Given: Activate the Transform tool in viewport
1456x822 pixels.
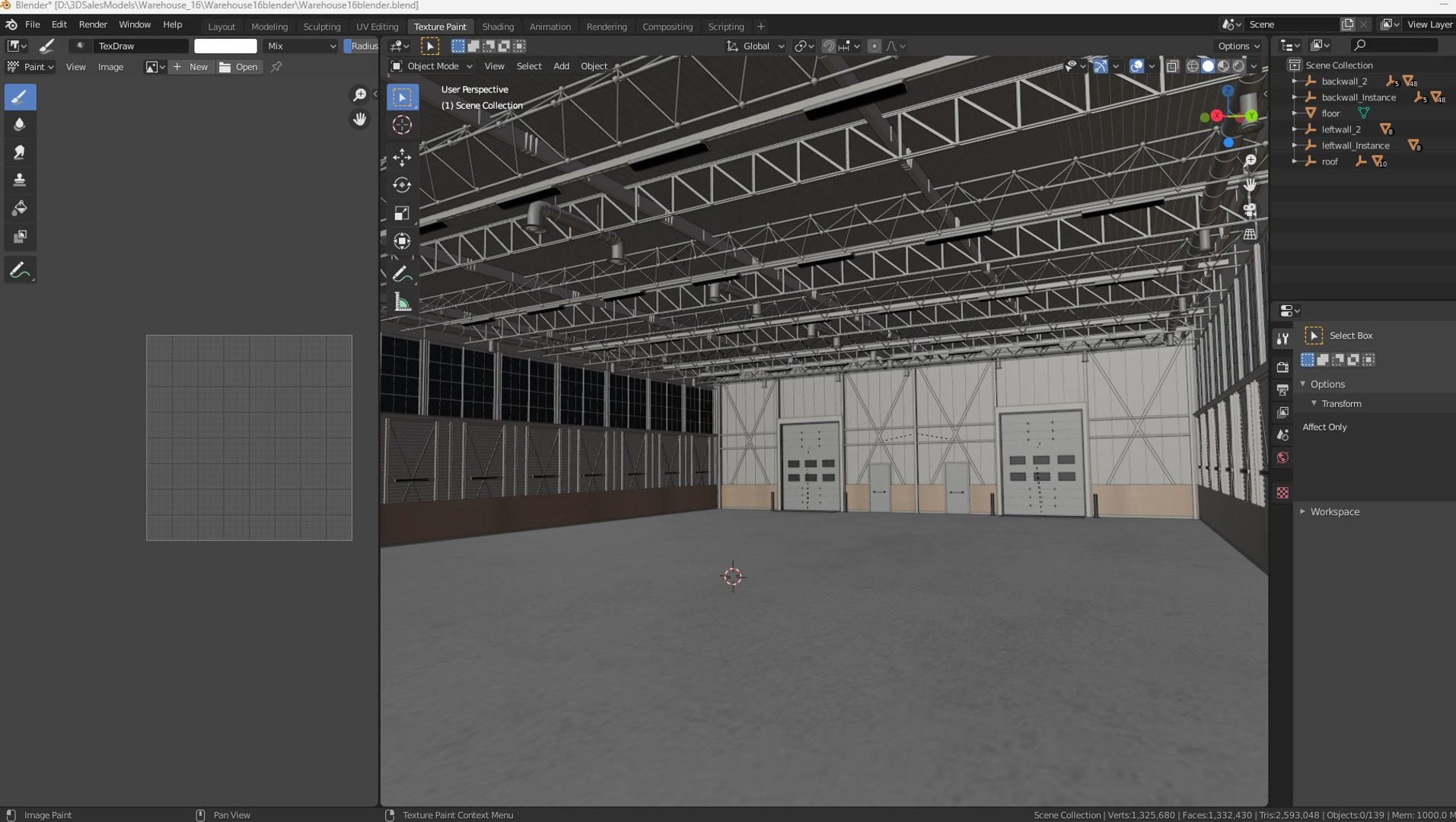Looking at the screenshot, I should (x=402, y=241).
